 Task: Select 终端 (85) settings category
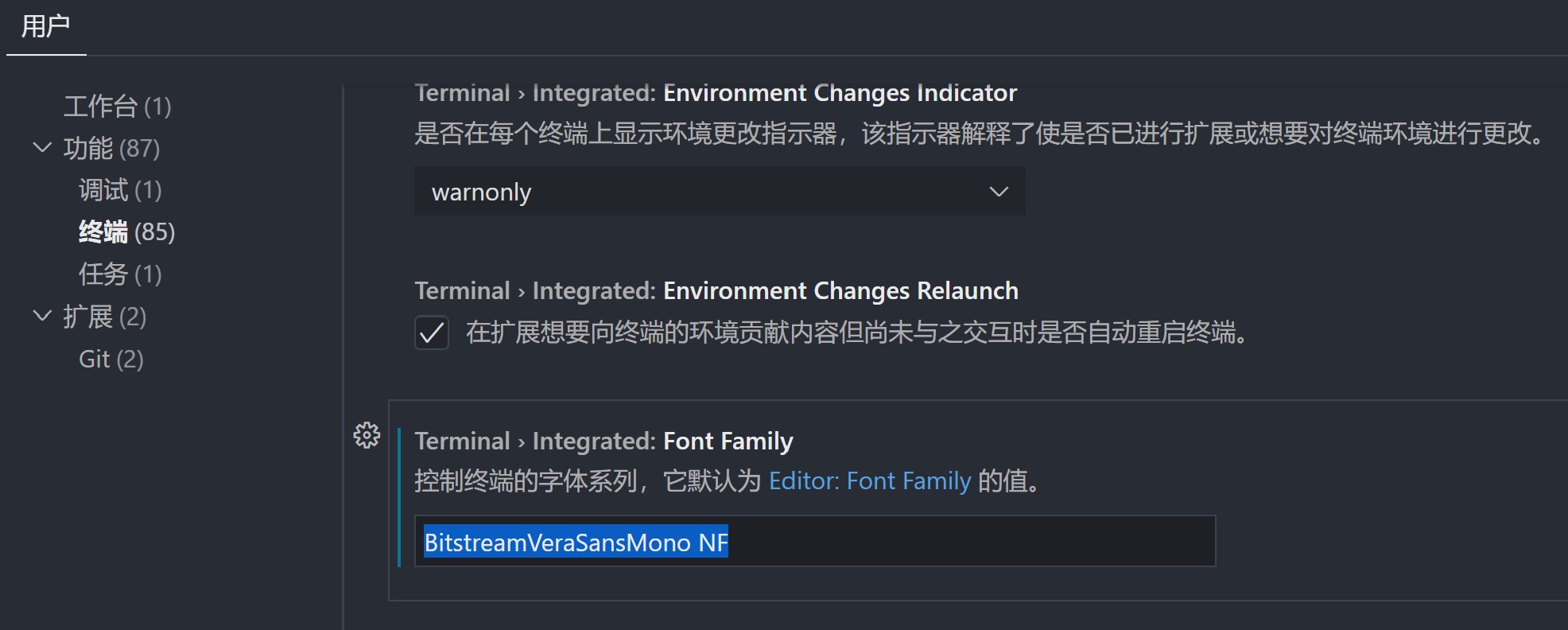pyautogui.click(x=126, y=232)
